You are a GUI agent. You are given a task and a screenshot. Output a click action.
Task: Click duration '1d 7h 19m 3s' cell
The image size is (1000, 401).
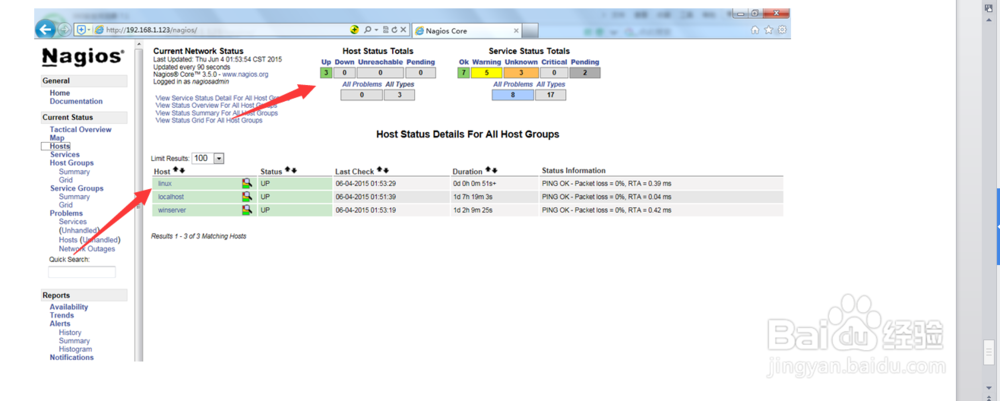click(x=494, y=197)
